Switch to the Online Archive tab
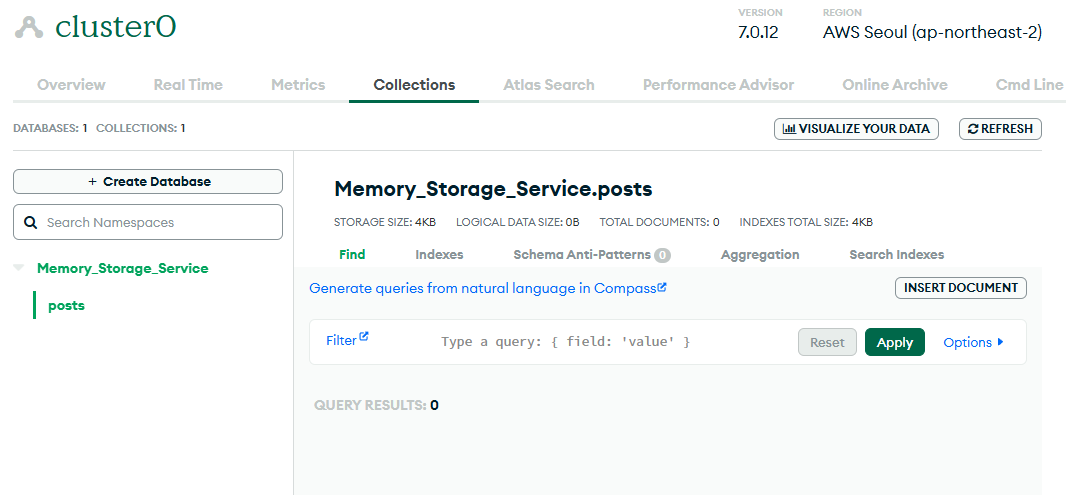Screen dimensions: 1066x495 pos(895,85)
